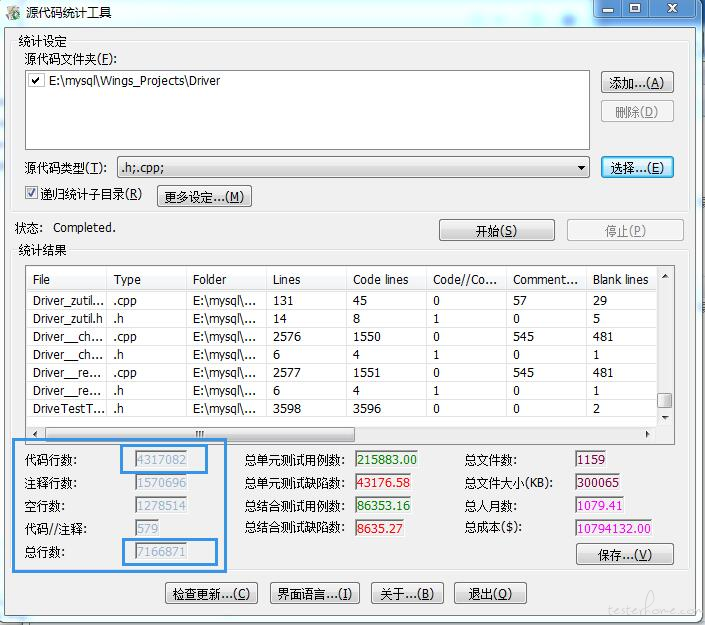
Task: Click the 总结合测试用例数 value 86353.16
Action: [x=383, y=505]
